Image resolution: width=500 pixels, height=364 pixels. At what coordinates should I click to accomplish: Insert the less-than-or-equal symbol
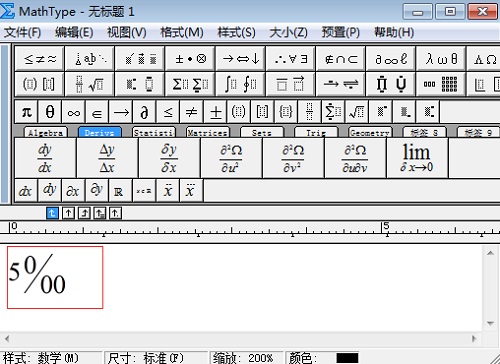pyautogui.click(x=168, y=112)
